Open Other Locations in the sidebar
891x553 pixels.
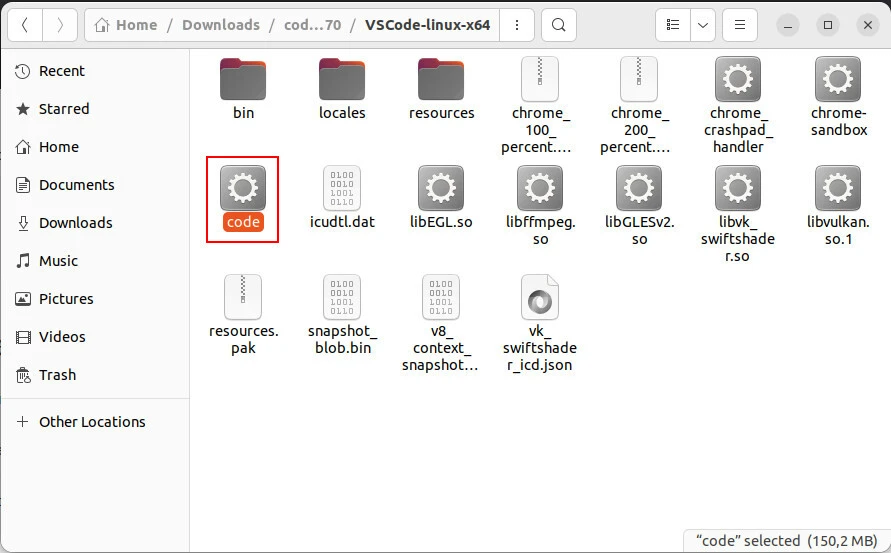[x=92, y=422]
